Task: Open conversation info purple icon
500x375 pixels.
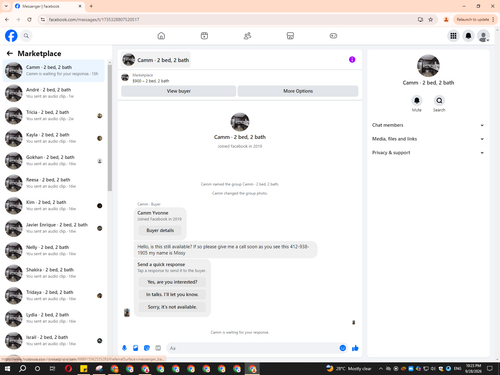Action: point(352,60)
